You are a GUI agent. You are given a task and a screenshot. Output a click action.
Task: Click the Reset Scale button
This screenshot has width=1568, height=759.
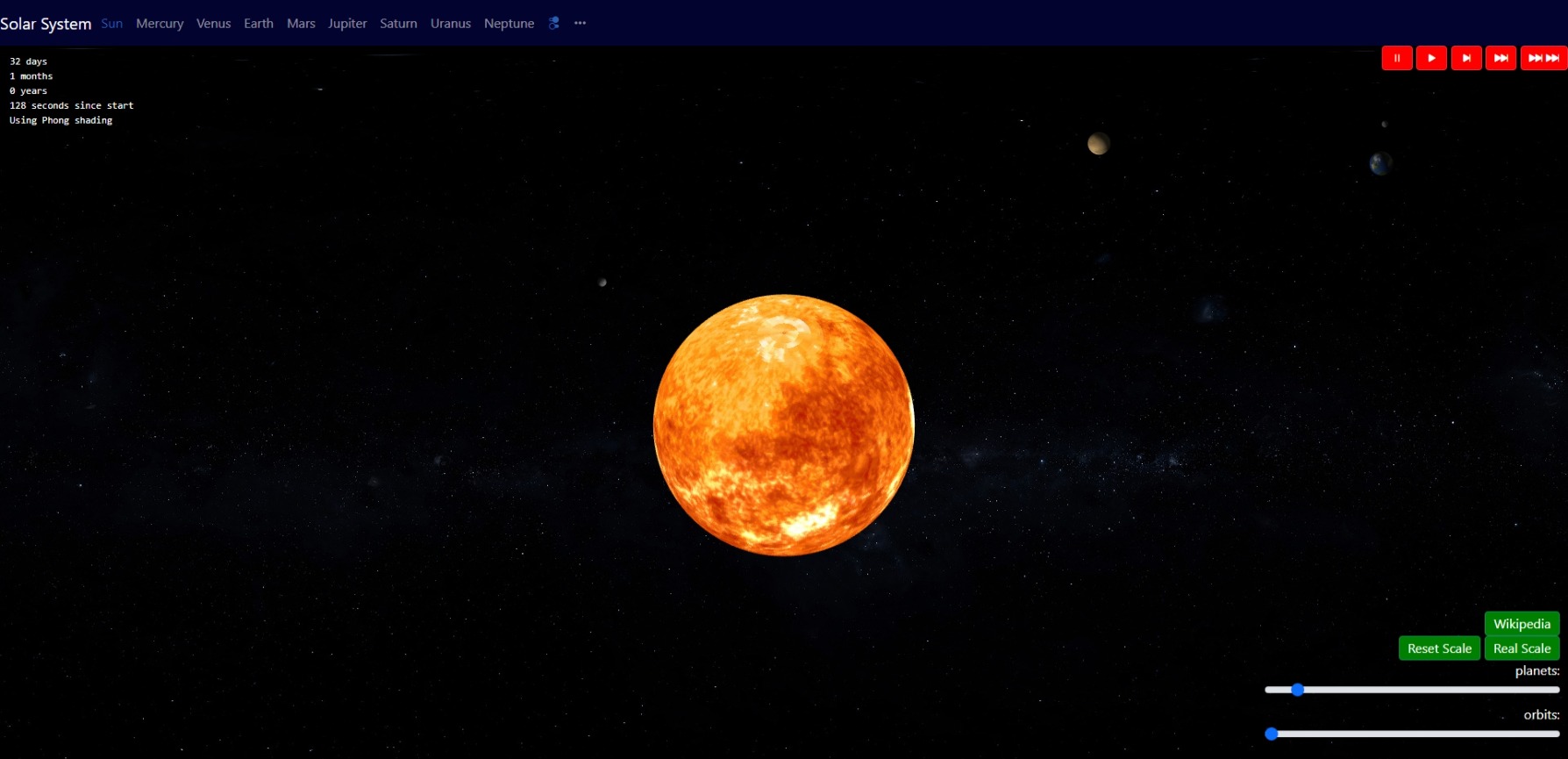(1439, 648)
